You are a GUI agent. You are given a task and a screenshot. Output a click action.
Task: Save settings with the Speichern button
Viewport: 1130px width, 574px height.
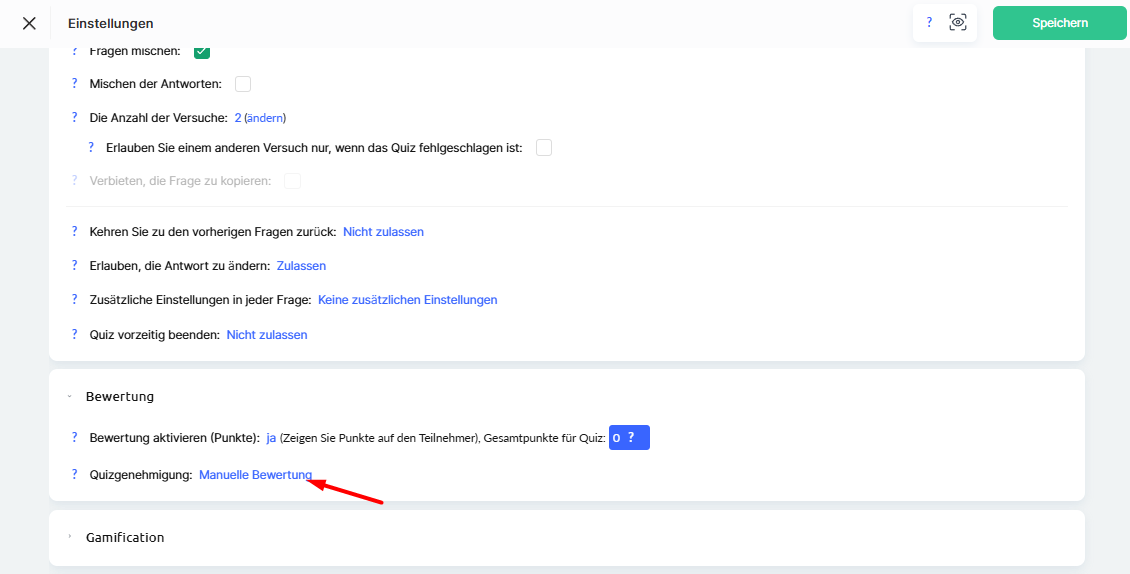(x=1059, y=23)
